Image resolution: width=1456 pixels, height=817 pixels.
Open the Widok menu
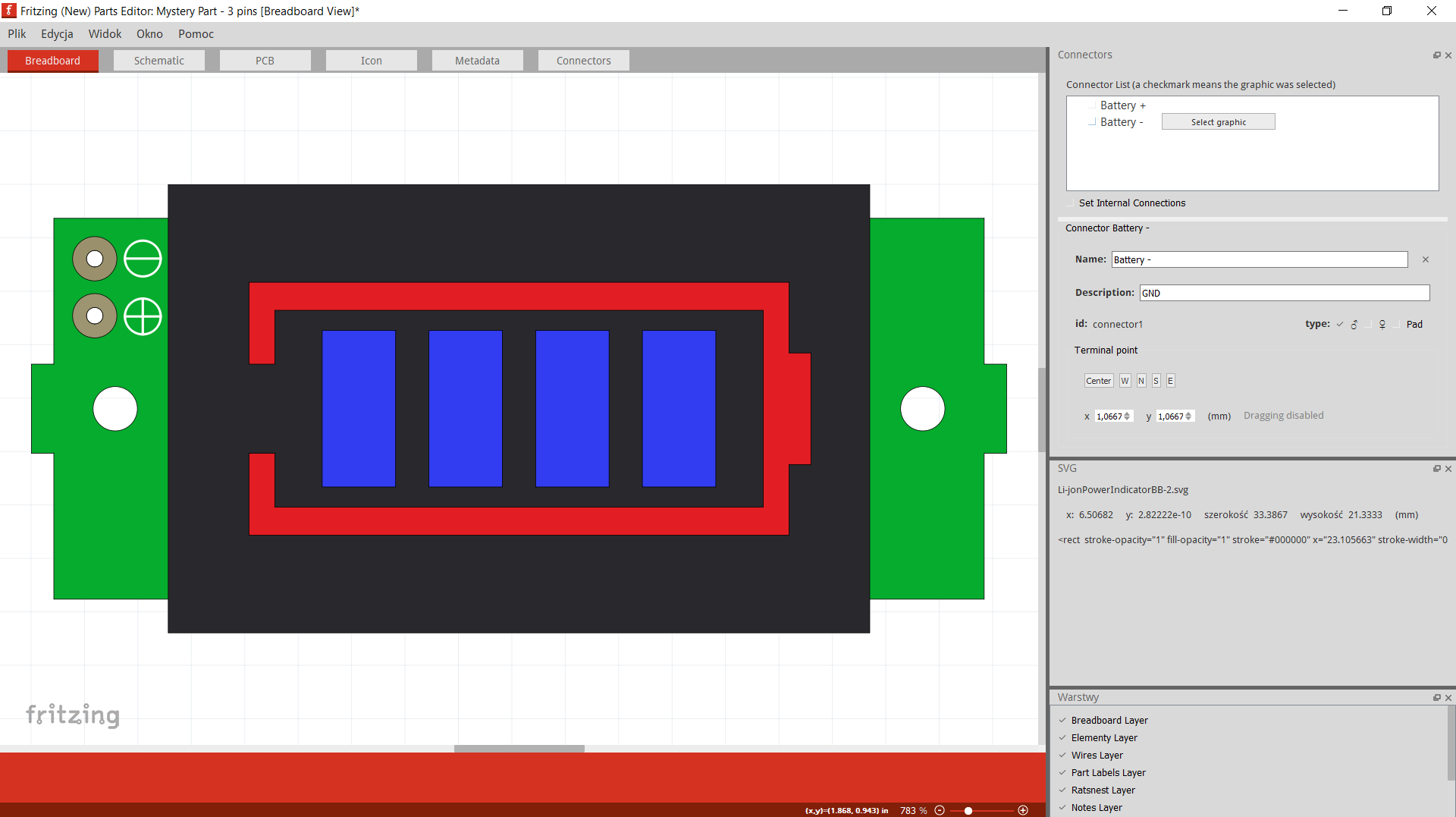point(105,34)
